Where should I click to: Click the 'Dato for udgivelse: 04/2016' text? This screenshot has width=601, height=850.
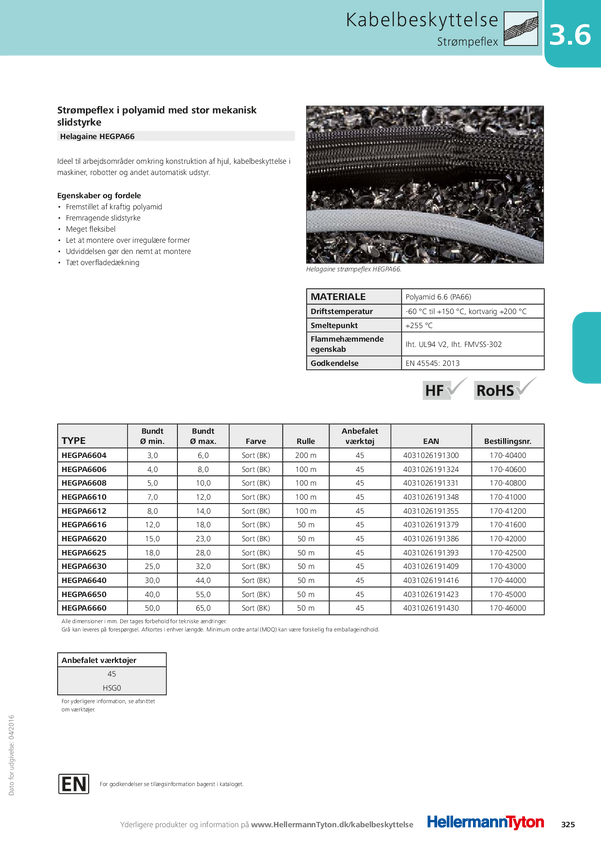tap(11, 755)
